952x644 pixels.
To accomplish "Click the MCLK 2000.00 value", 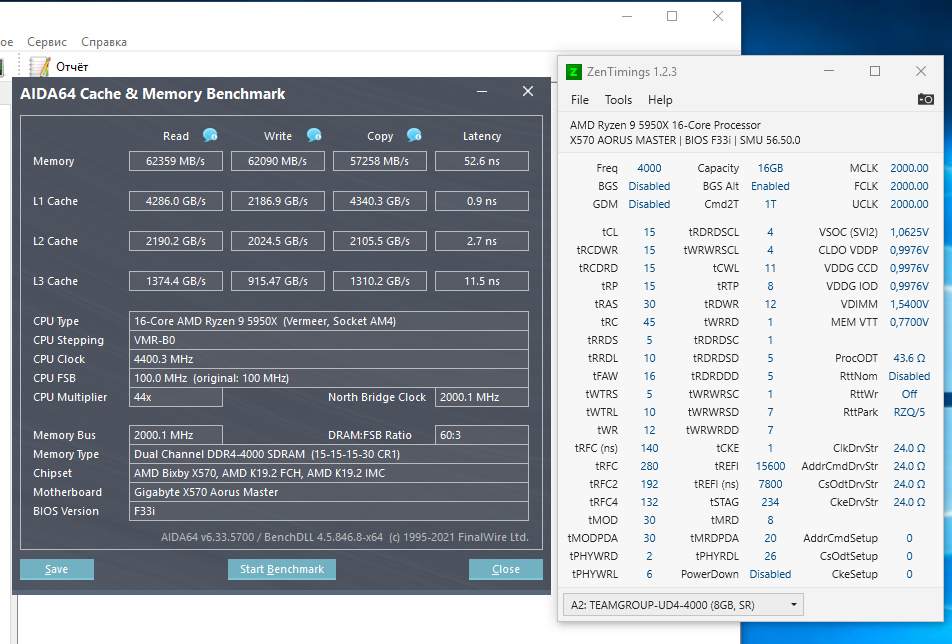I will [x=909, y=168].
